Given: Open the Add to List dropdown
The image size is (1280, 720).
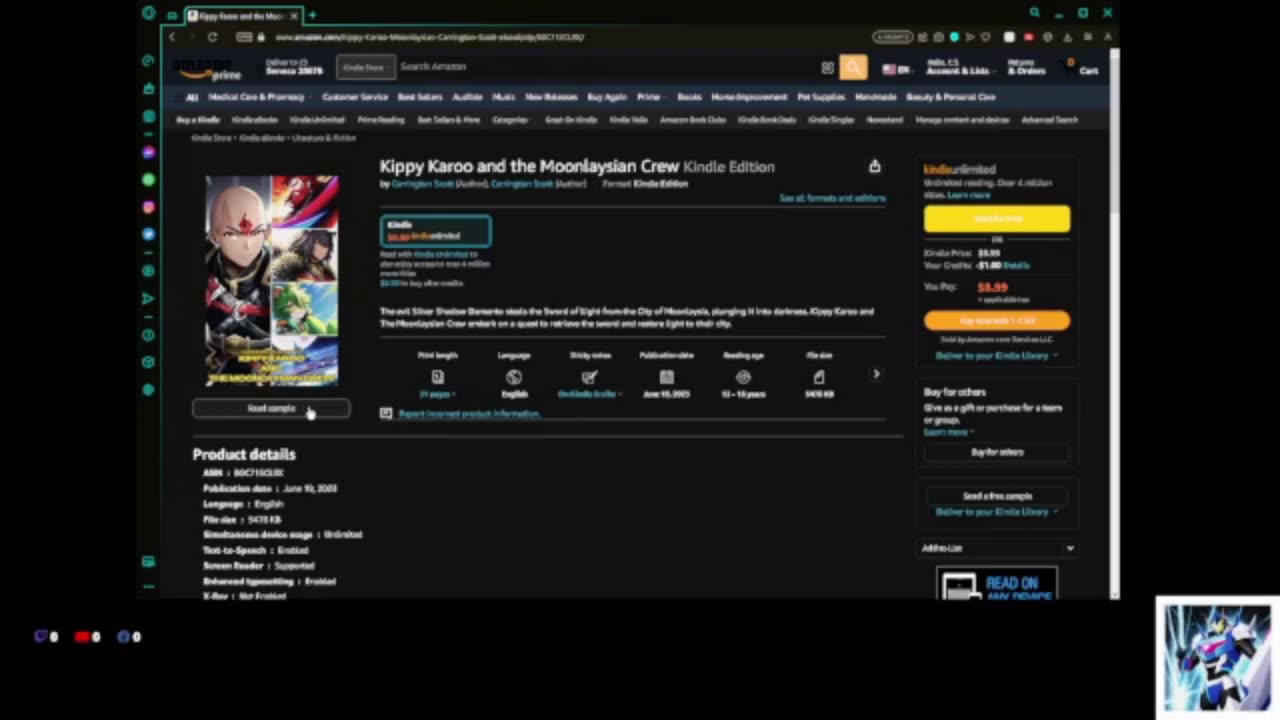Looking at the screenshot, I should click(997, 548).
